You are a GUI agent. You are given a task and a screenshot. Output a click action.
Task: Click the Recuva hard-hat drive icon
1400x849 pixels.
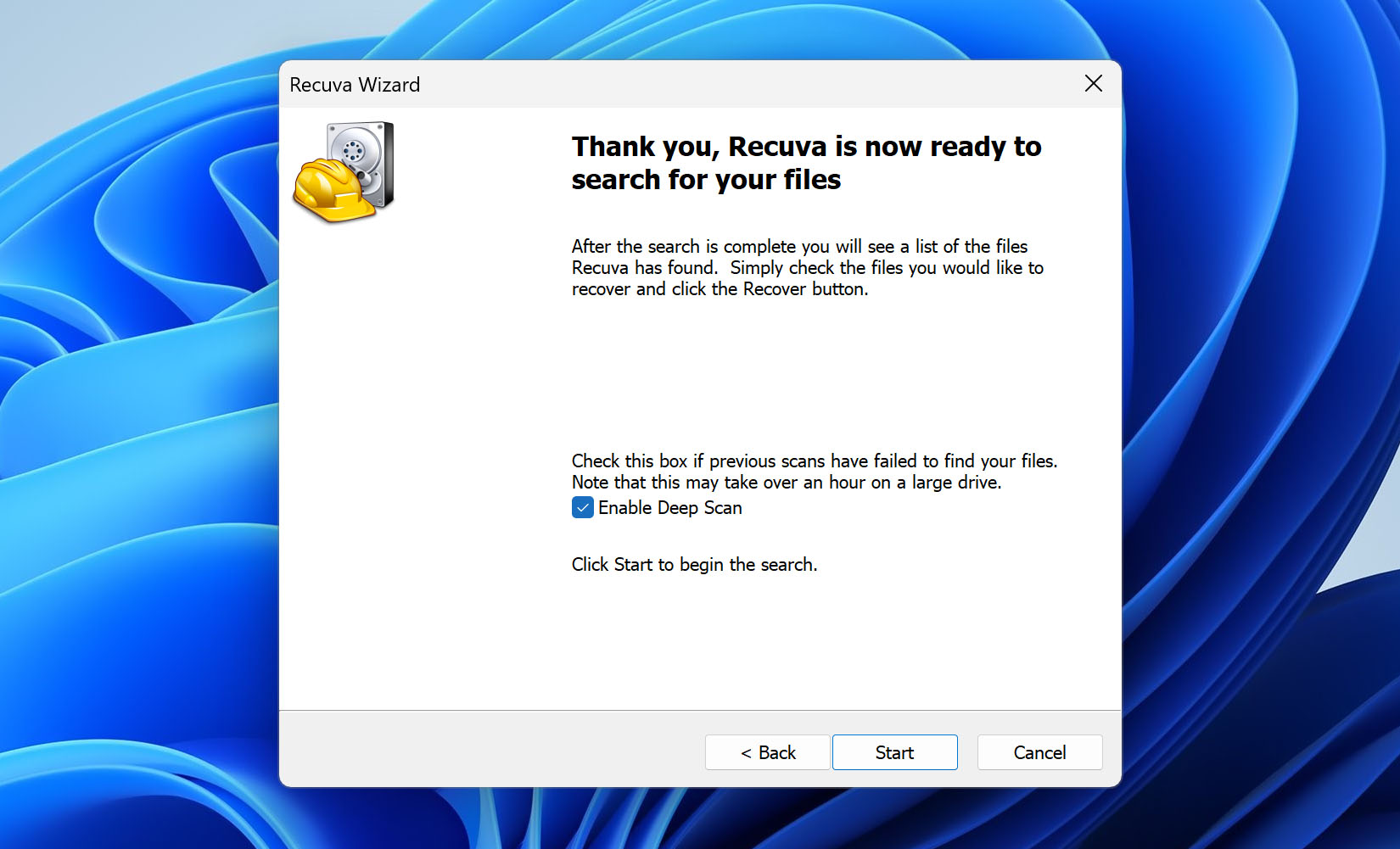point(344,172)
